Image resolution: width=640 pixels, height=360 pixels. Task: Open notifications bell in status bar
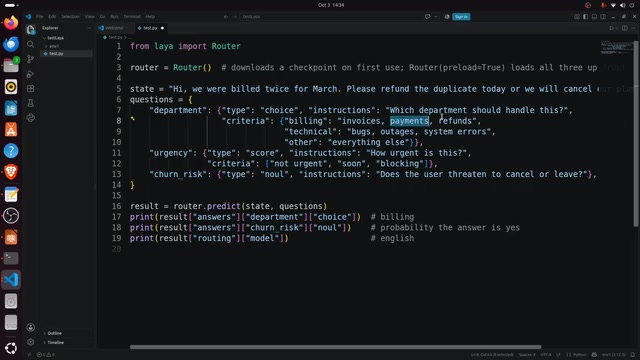pyautogui.click(x=633, y=355)
